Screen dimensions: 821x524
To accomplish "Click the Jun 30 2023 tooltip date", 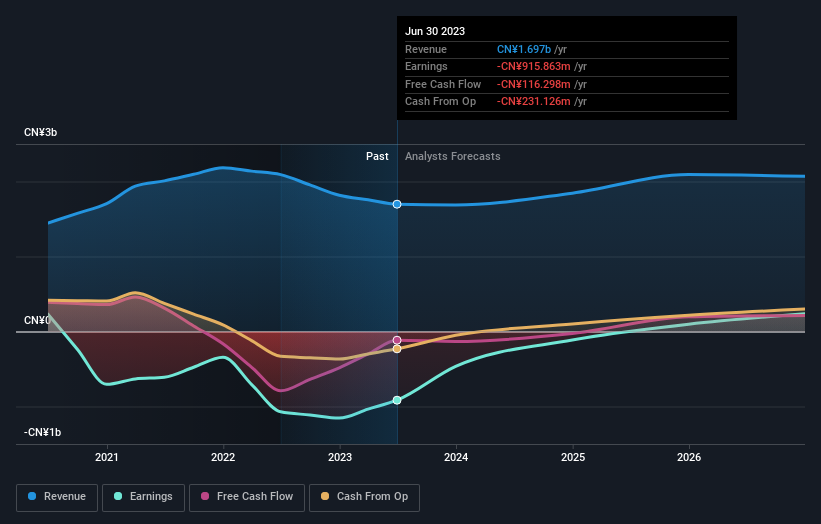I will pyautogui.click(x=435, y=31).
